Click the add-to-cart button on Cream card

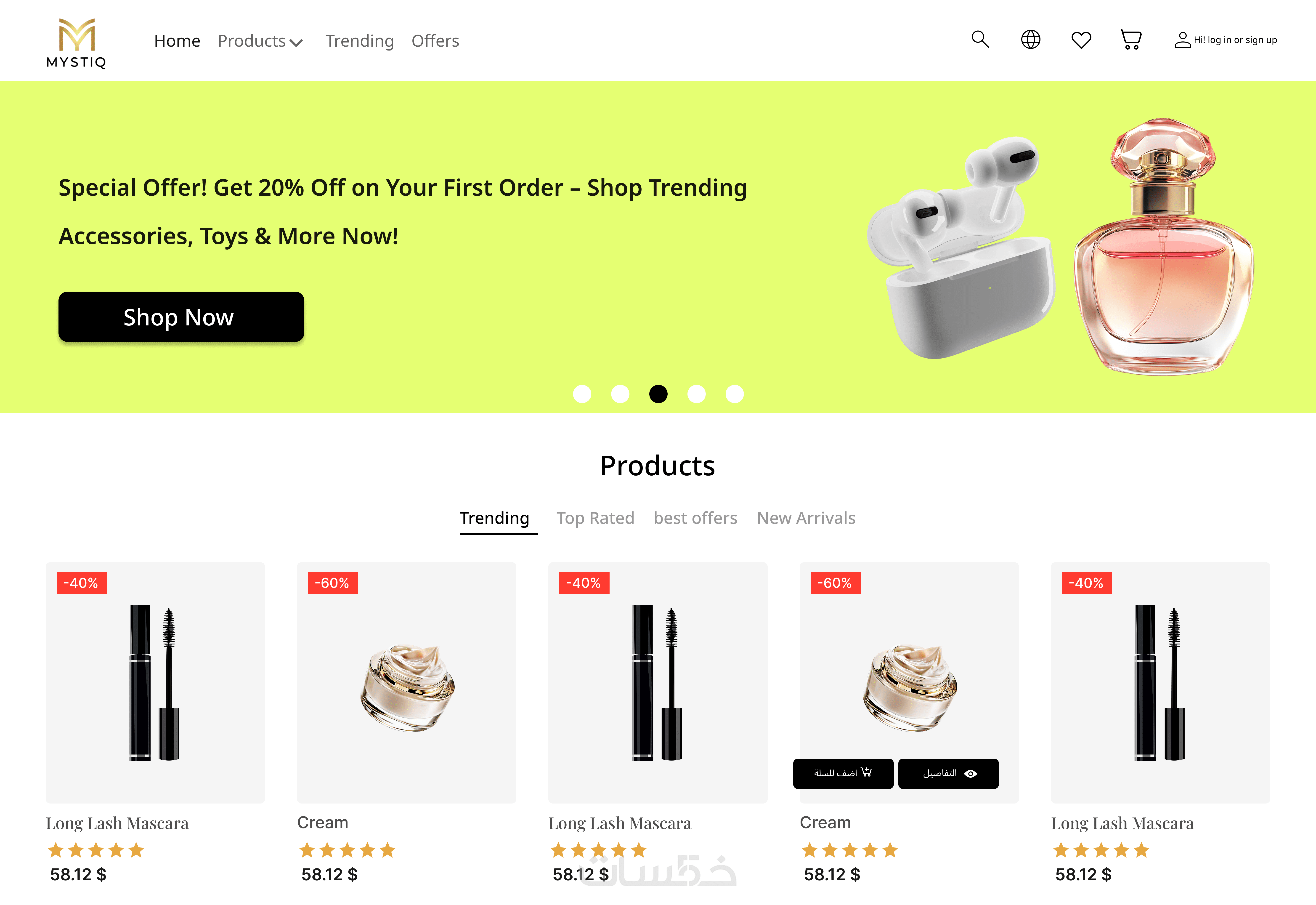tap(843, 773)
